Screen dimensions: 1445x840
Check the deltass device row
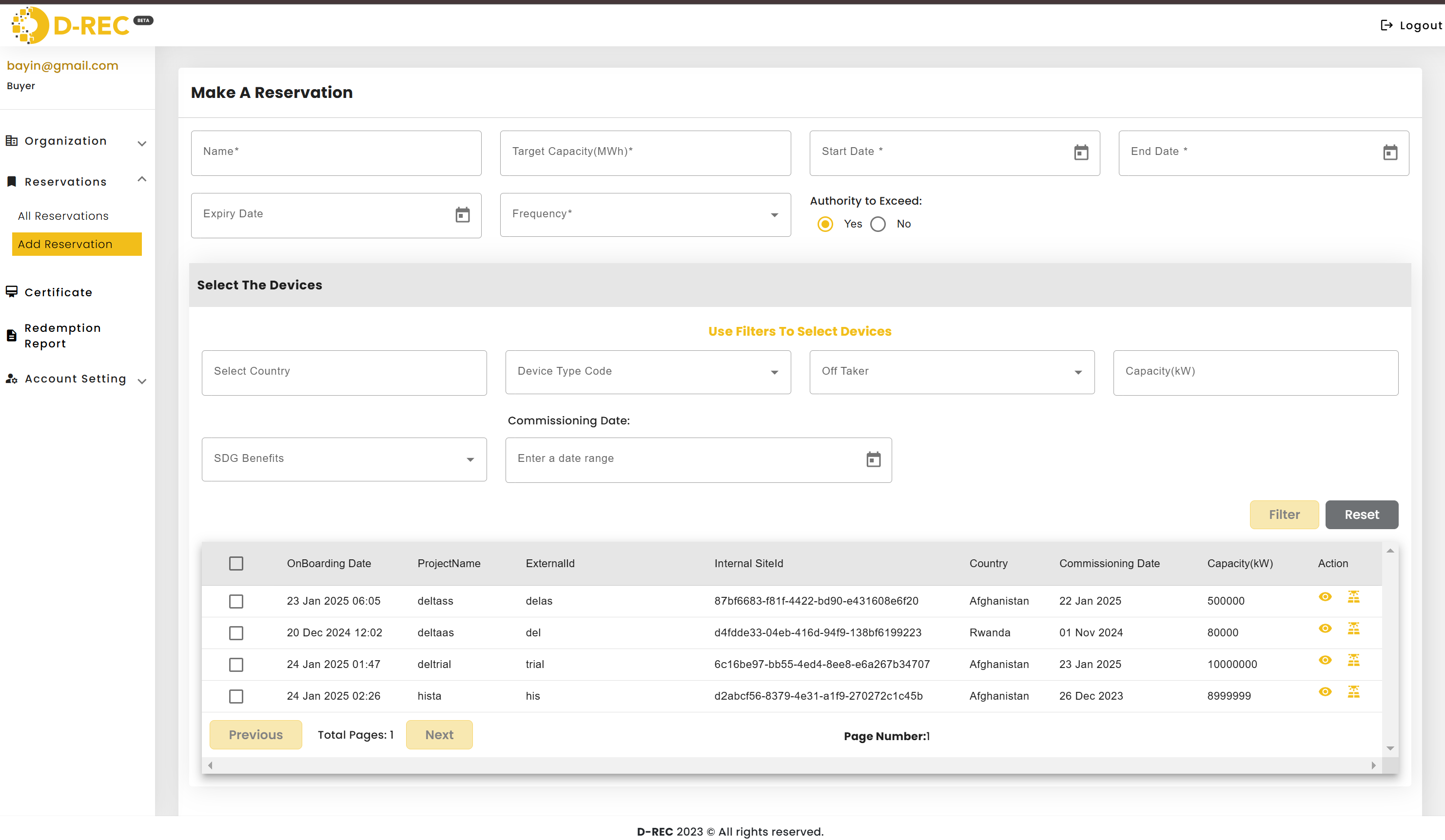(236, 601)
